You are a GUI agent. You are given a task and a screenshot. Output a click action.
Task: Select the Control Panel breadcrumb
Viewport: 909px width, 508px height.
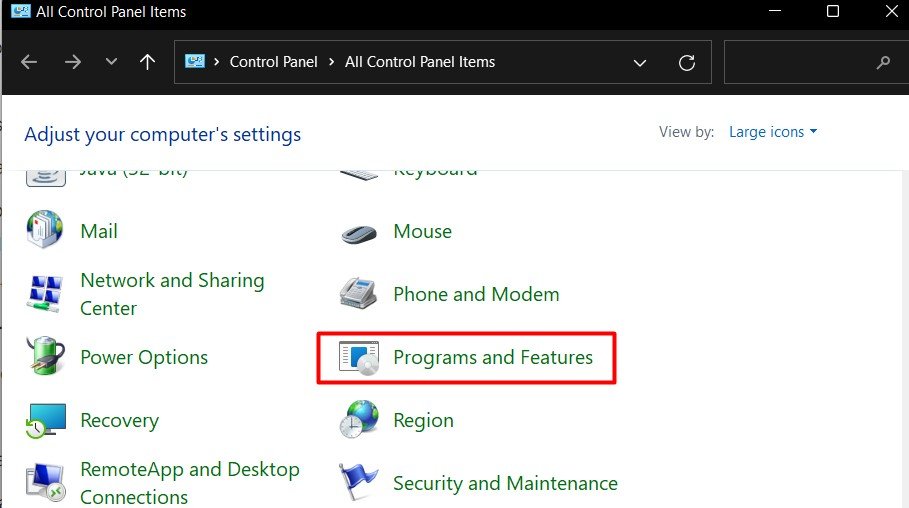click(x=274, y=61)
